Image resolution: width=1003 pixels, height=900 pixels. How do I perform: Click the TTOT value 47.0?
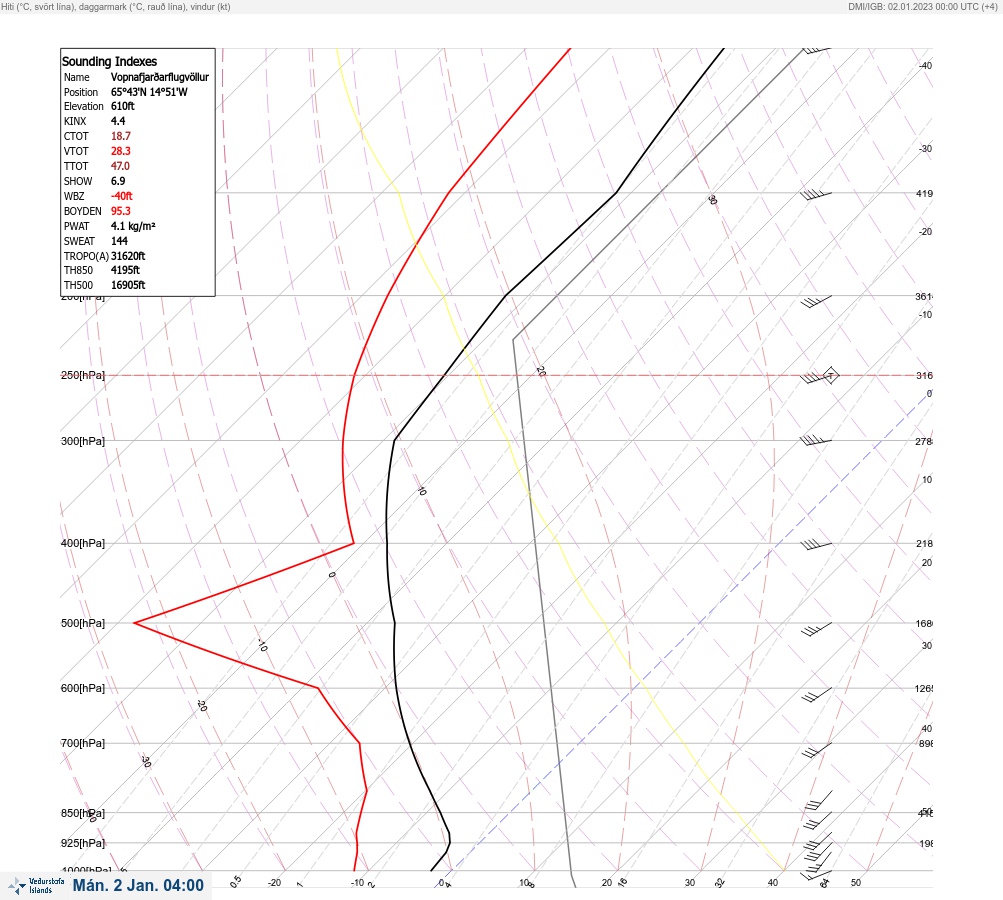tap(120, 166)
